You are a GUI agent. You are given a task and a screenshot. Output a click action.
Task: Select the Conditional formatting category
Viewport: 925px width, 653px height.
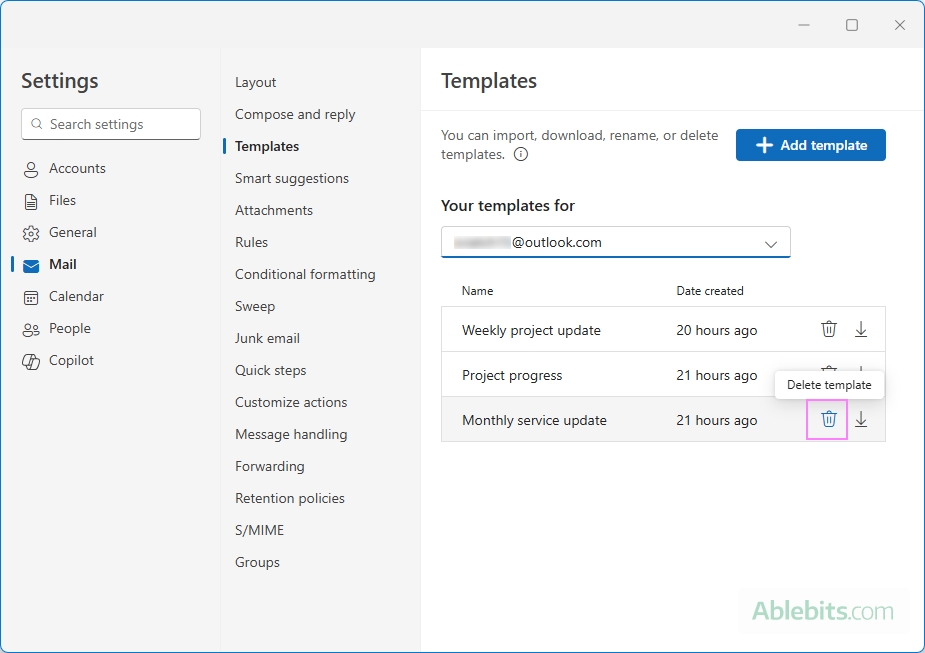[305, 274]
